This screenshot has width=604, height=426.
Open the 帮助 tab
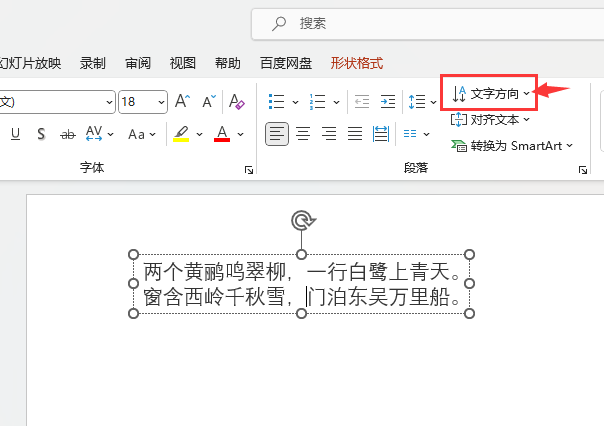(x=228, y=63)
